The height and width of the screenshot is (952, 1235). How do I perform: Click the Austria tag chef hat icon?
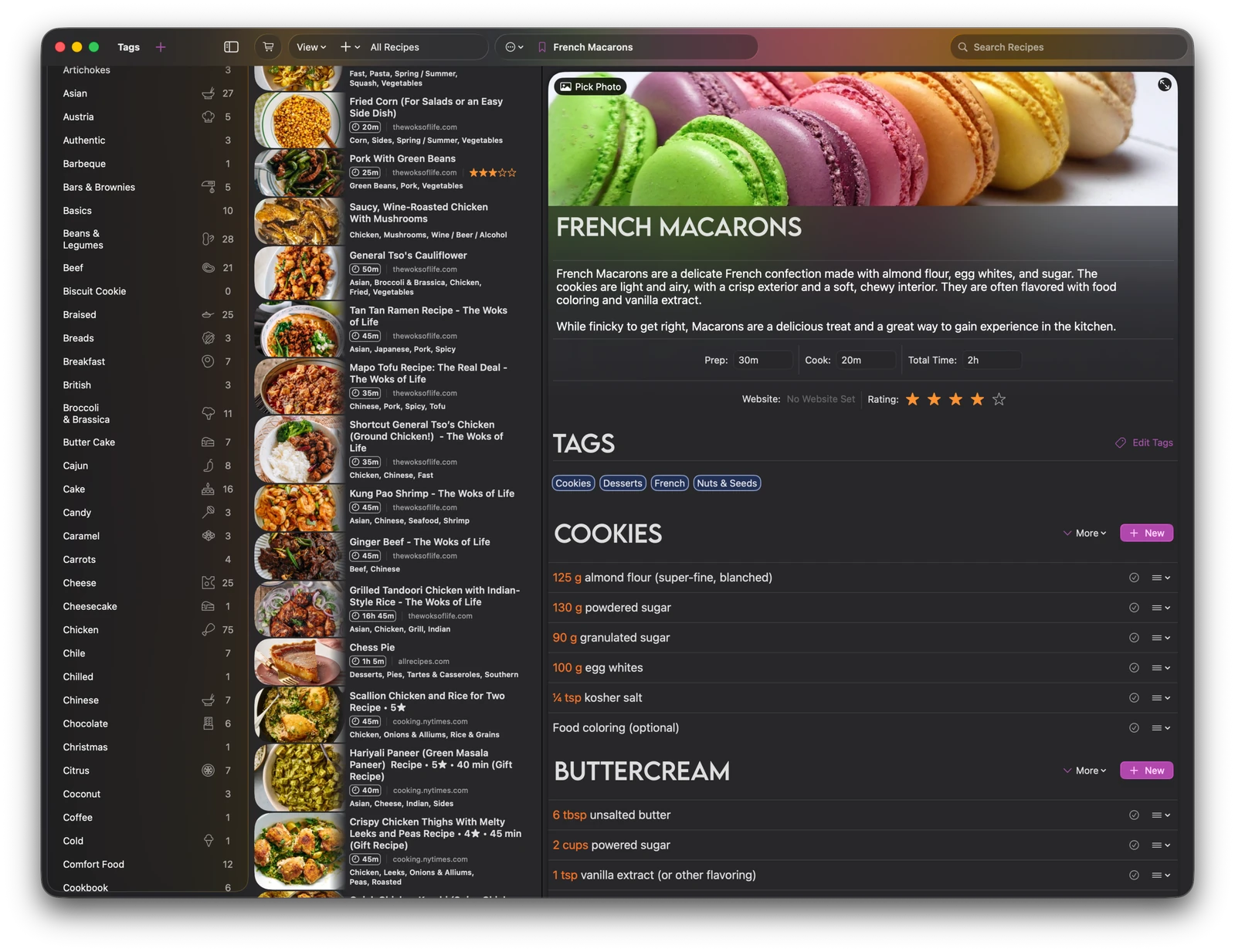[208, 117]
